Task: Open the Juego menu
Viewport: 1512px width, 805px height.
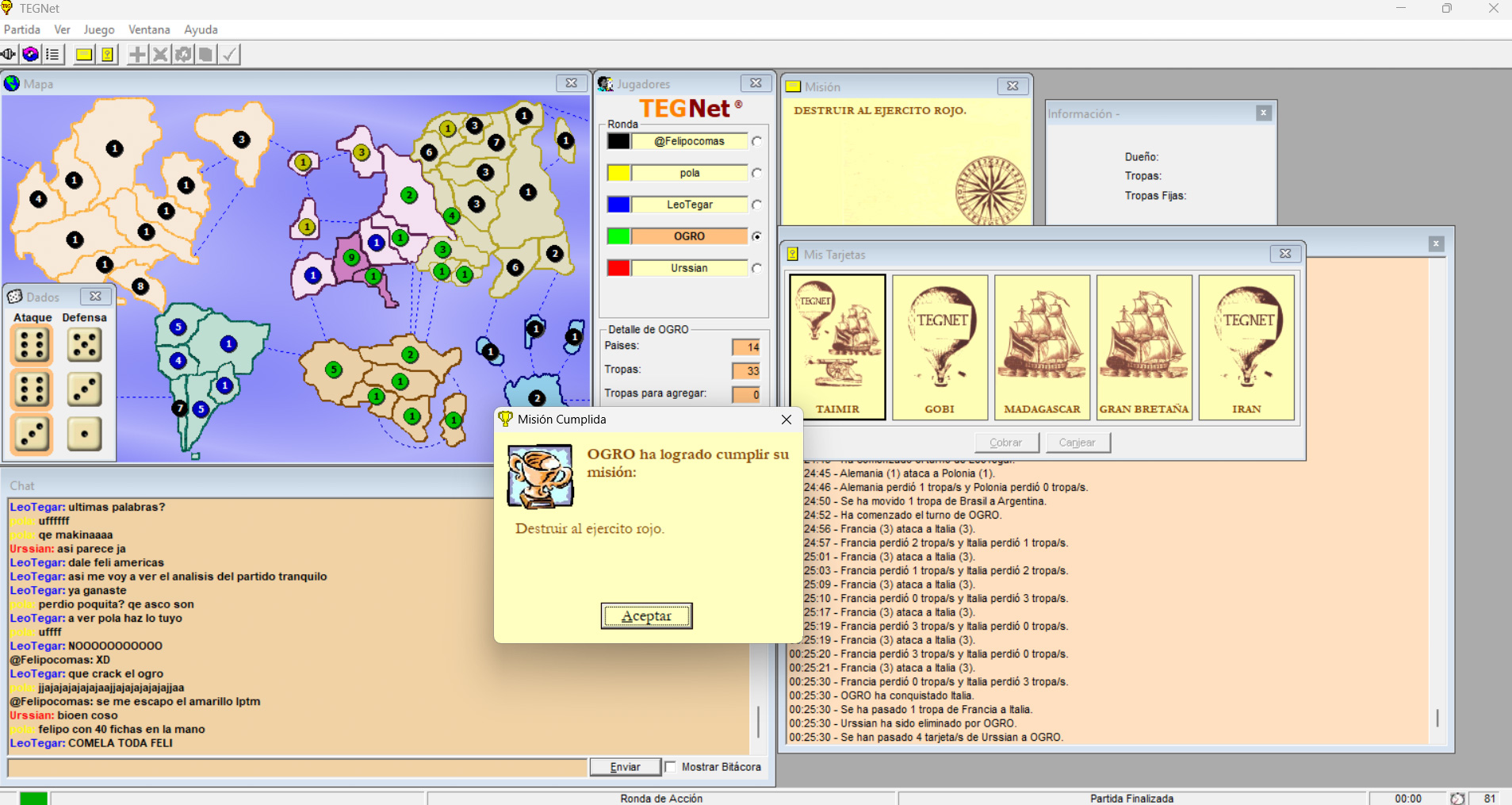Action: click(99, 29)
